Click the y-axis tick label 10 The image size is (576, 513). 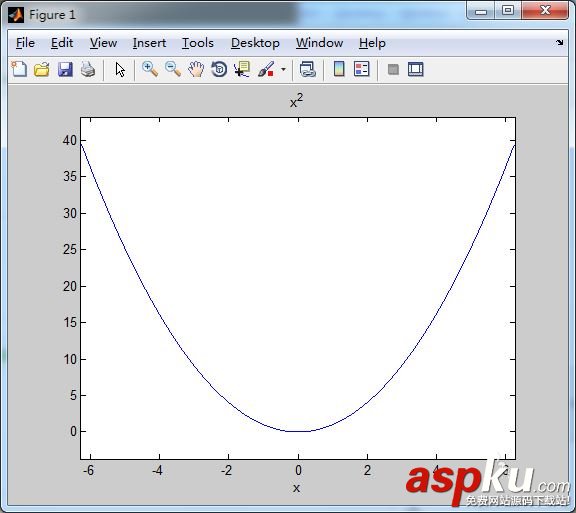pos(69,359)
